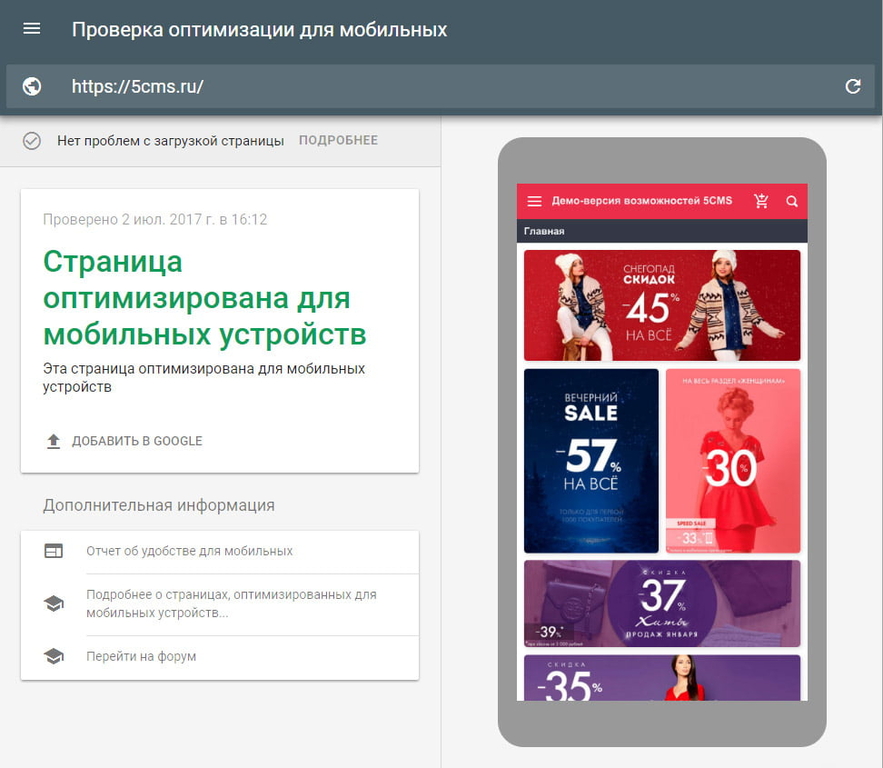Select 'Перейти на форум' item
883x768 pixels.
pos(141,657)
